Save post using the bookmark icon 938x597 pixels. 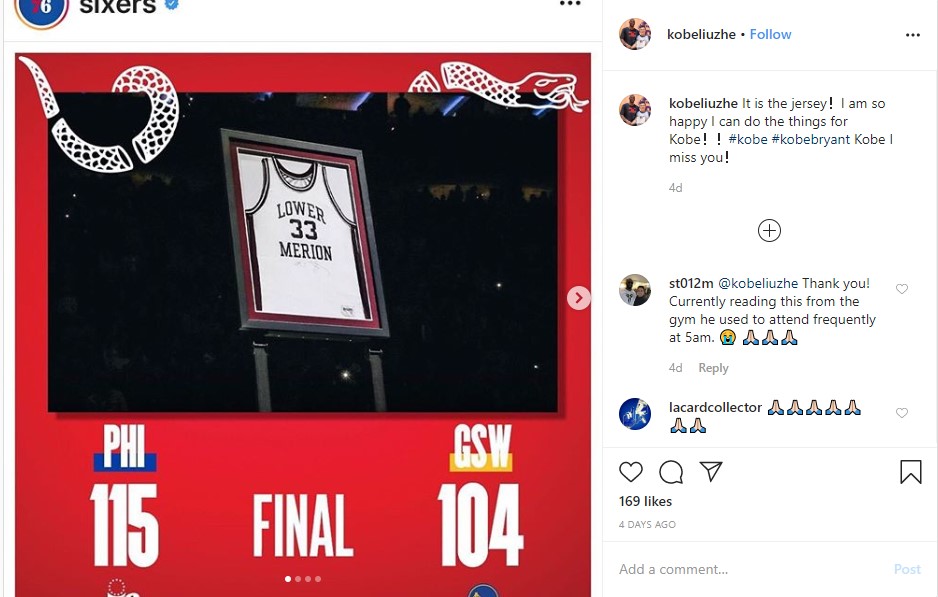(x=910, y=472)
